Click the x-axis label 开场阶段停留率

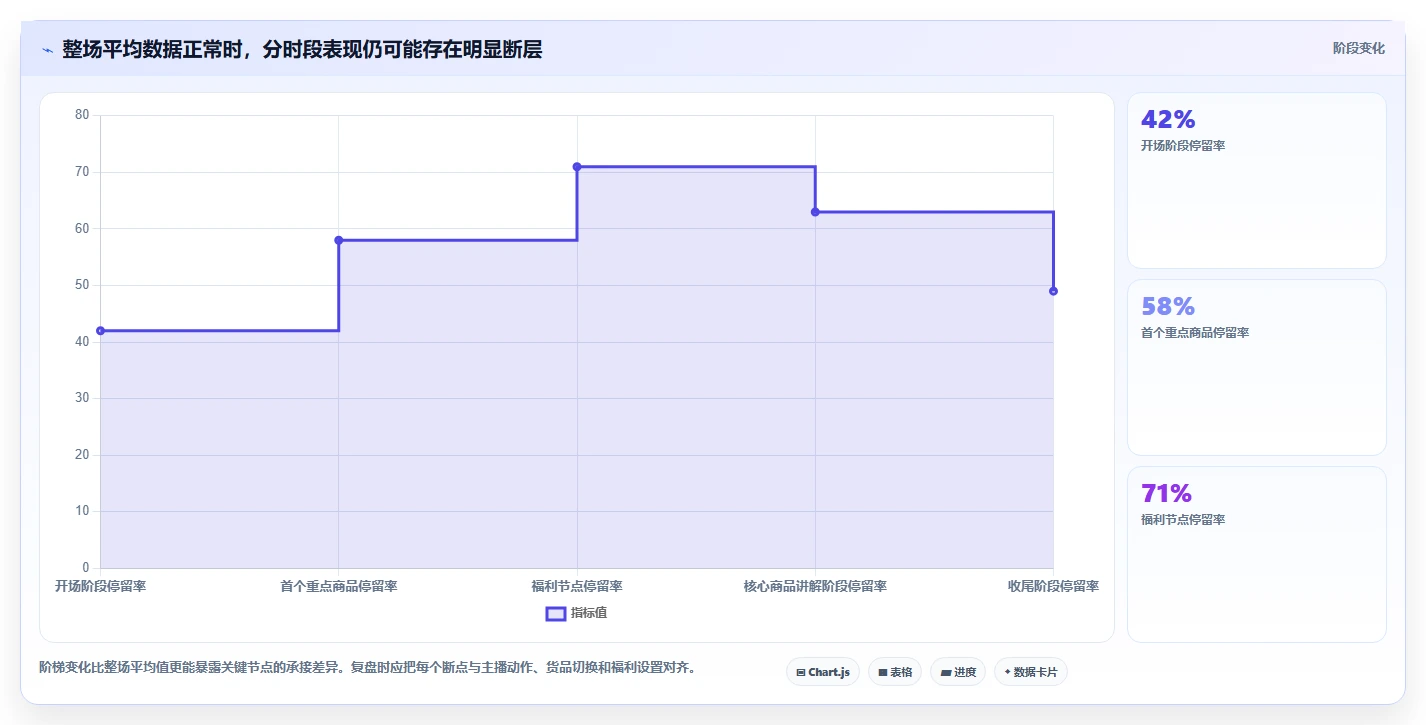click(100, 586)
